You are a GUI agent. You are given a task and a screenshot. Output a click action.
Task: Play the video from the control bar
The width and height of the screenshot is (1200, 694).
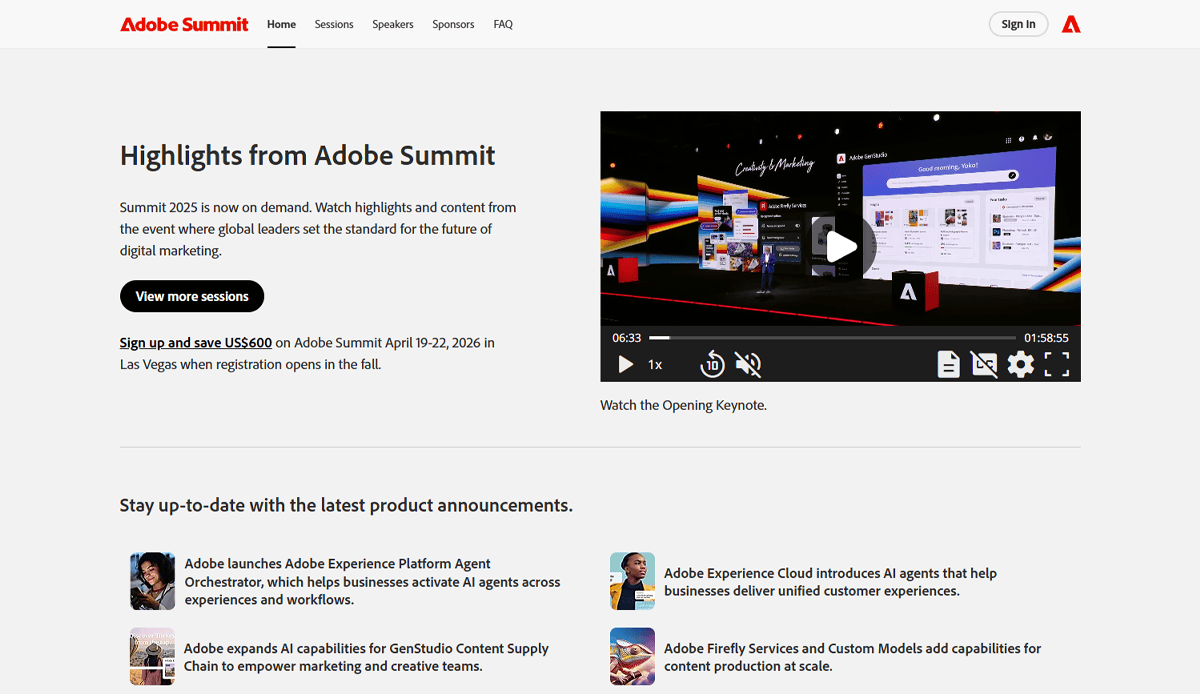click(625, 364)
